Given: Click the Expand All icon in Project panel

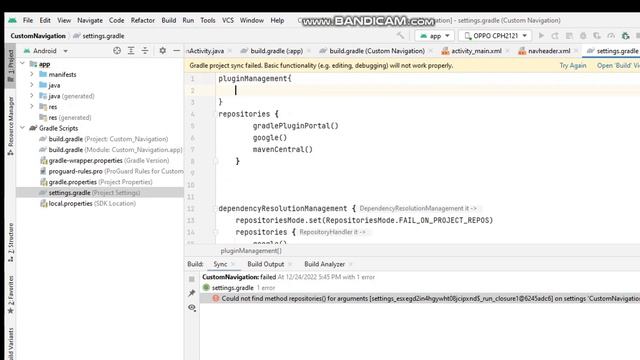Looking at the screenshot, I should coord(131,51).
